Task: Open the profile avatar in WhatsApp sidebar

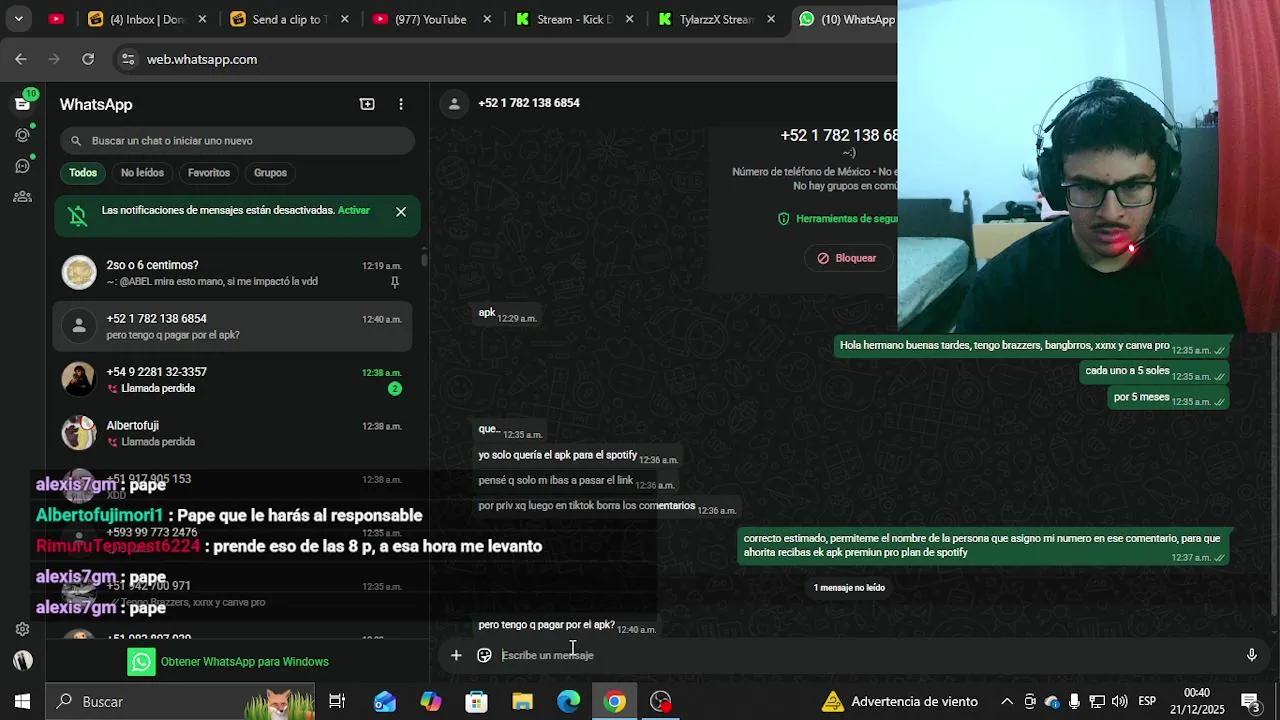Action: pos(22,660)
